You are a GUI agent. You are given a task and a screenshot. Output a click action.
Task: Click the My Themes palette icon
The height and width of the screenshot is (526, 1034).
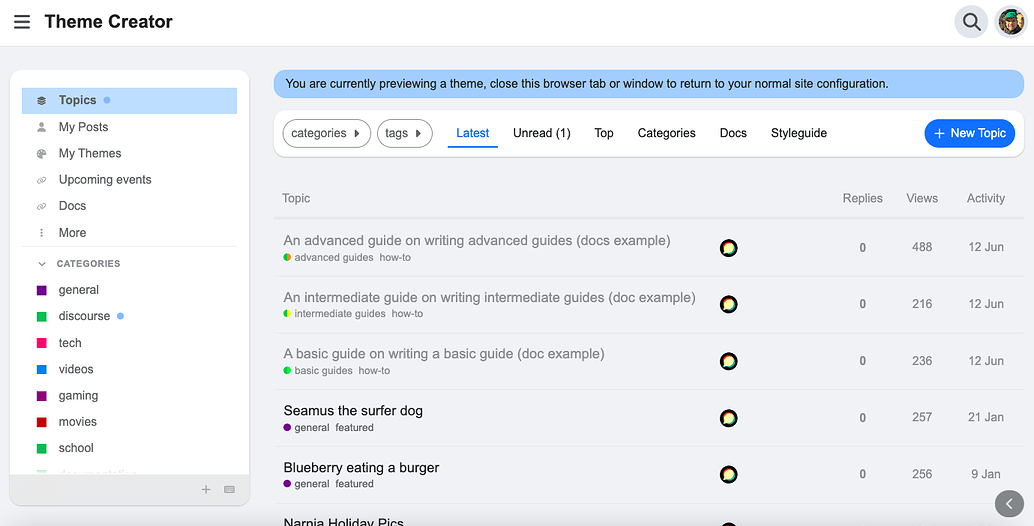(x=41, y=154)
